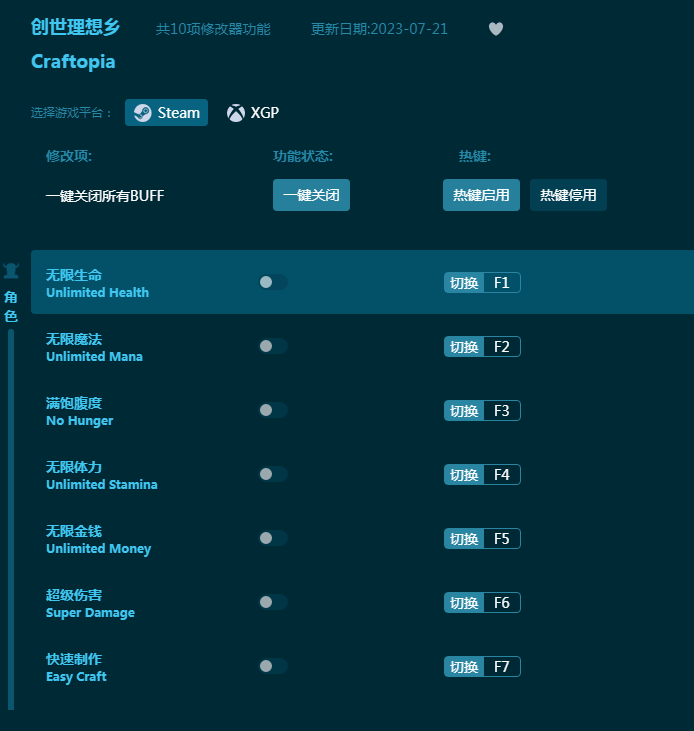Click the 创世理想乡 title text

pyautogui.click(x=76, y=27)
